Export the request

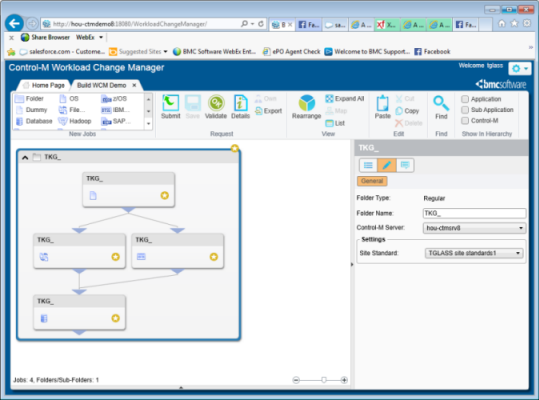pos(268,111)
